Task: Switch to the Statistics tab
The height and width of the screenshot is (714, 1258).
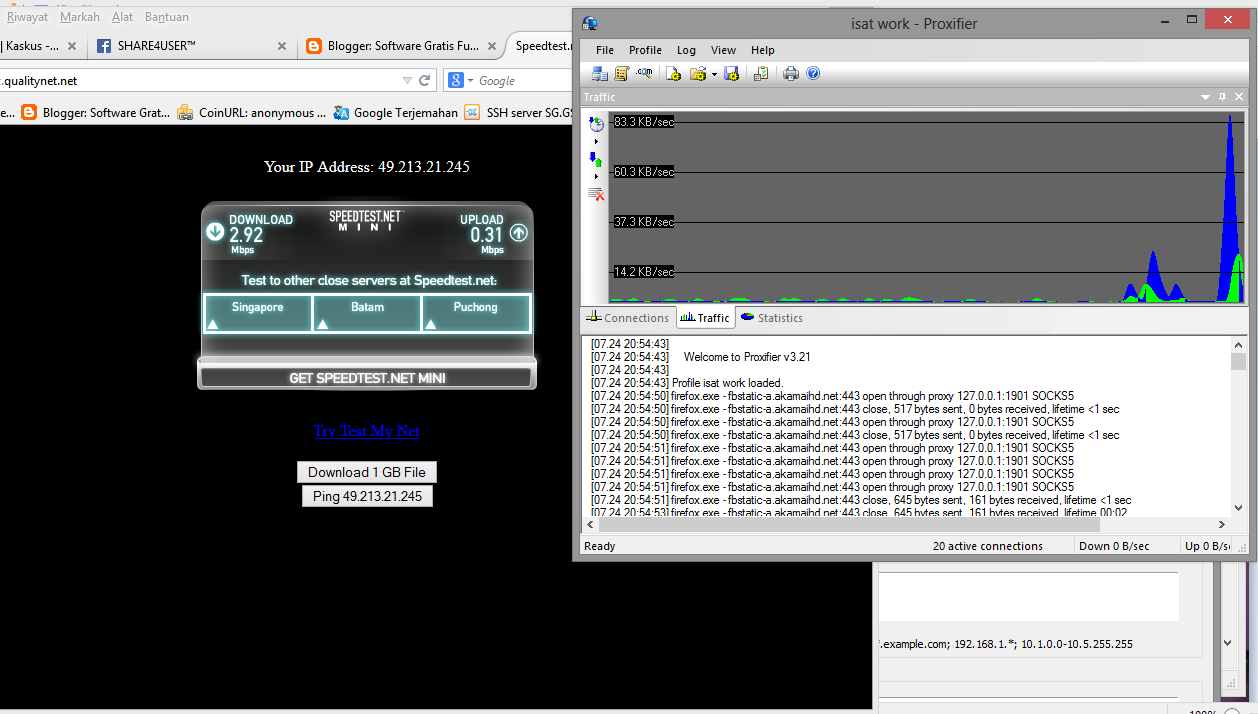Action: 772,318
